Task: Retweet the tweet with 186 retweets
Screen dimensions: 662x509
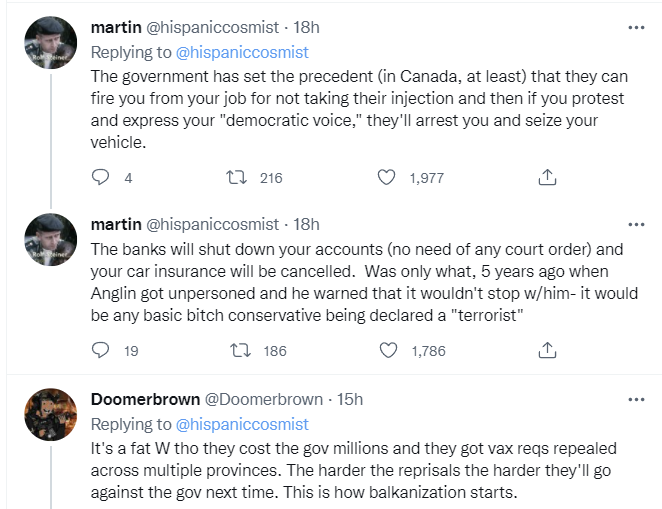Action: (x=238, y=350)
